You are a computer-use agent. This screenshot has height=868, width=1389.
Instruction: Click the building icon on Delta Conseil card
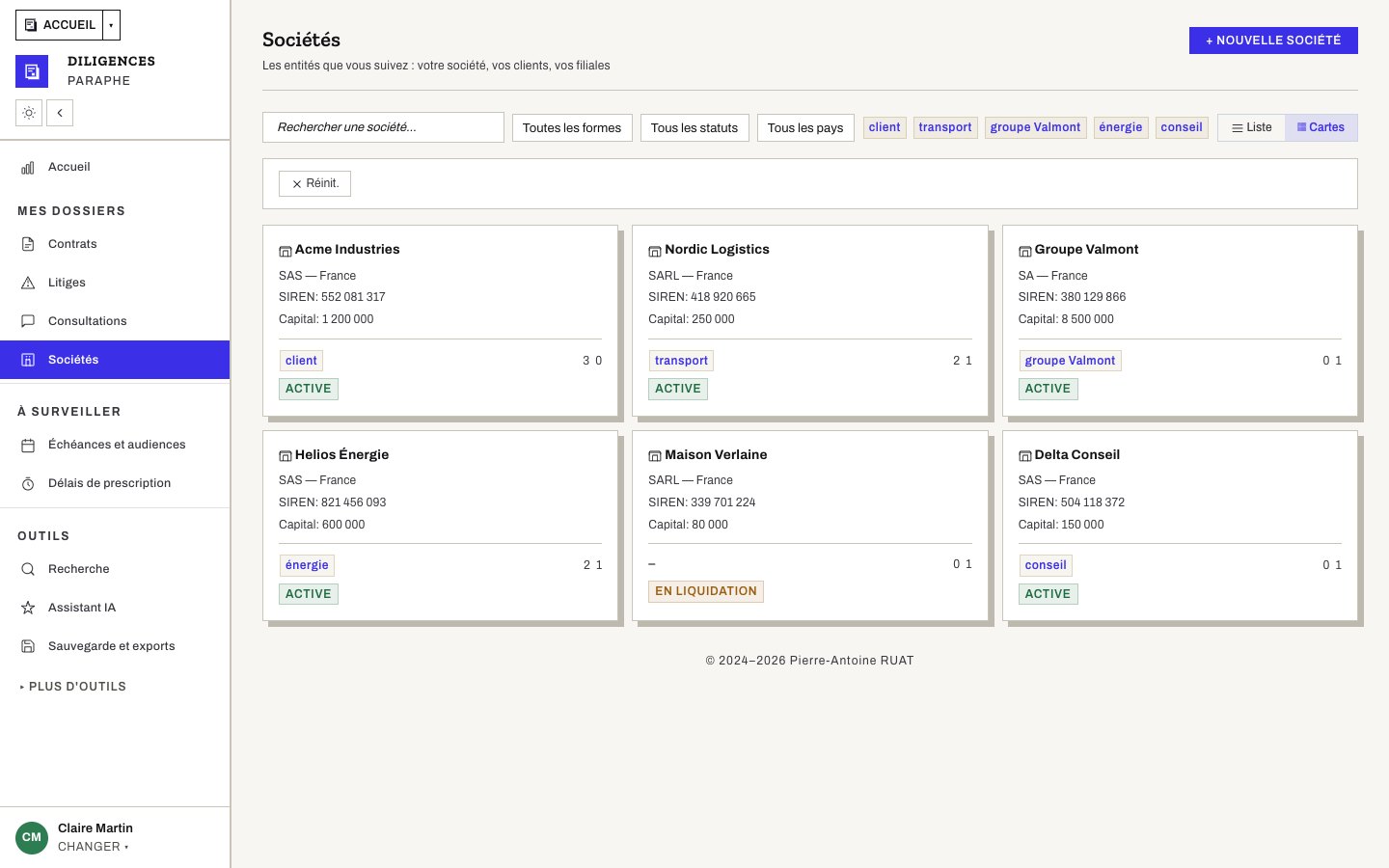tap(1025, 456)
